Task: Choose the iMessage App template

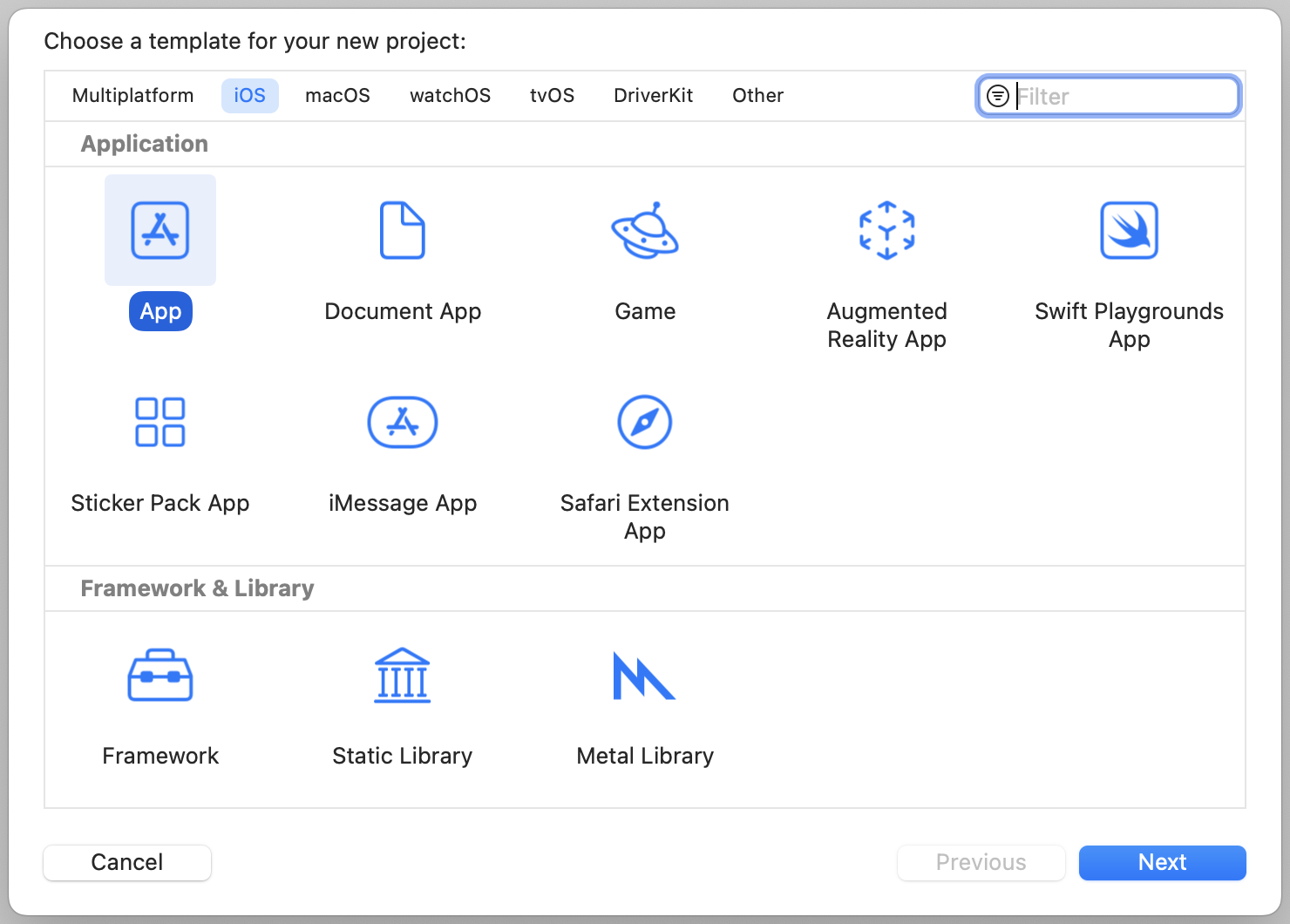Action: point(402,422)
